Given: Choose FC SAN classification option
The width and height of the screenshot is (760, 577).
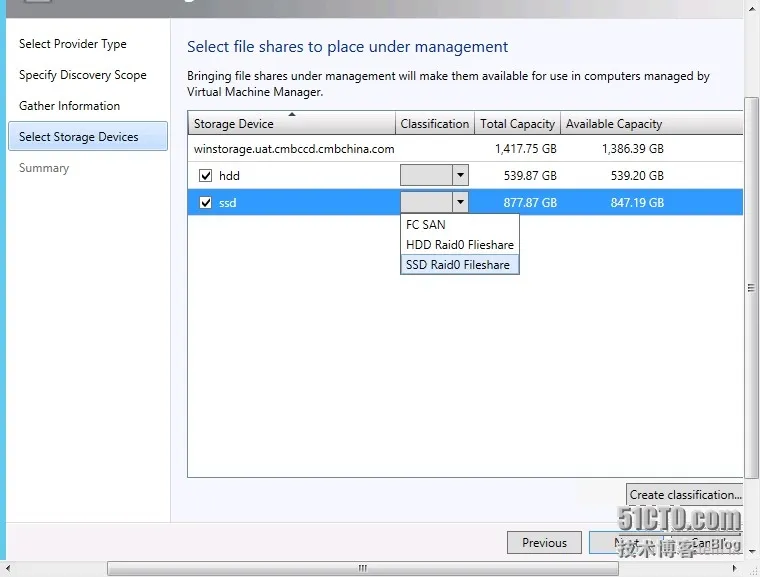Looking at the screenshot, I should click(x=459, y=224).
